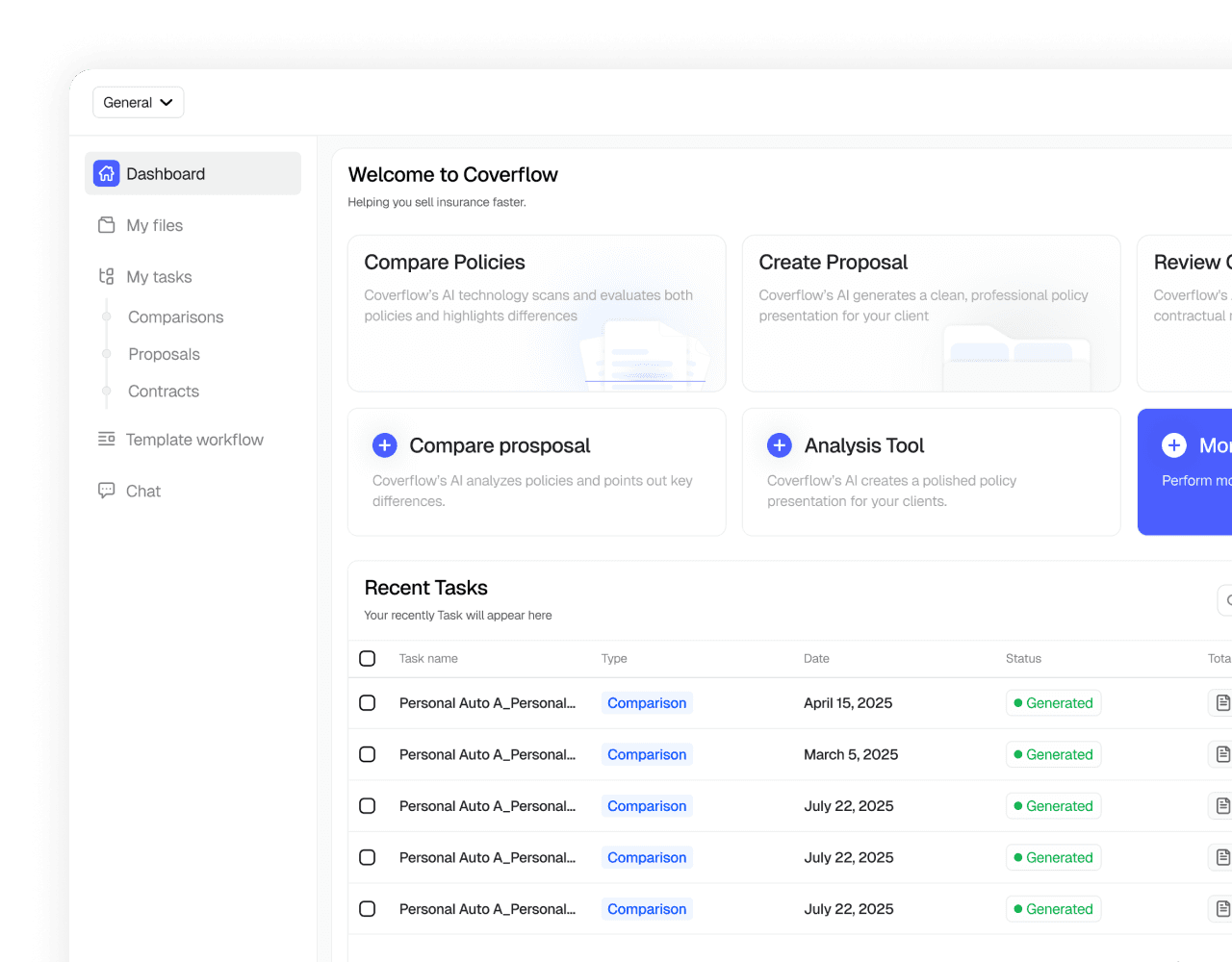Click the My files folder icon
This screenshot has width=1232, height=962.
coord(107,225)
